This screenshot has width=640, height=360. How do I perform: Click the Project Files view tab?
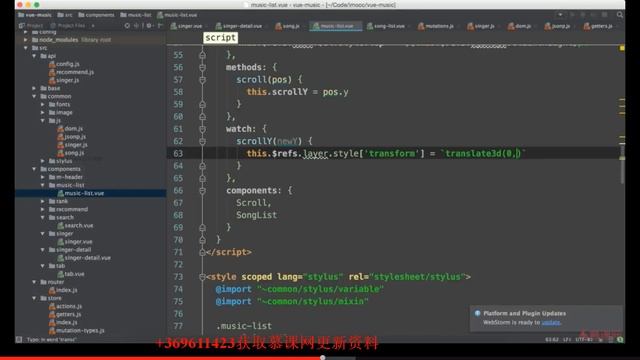click(x=69, y=26)
